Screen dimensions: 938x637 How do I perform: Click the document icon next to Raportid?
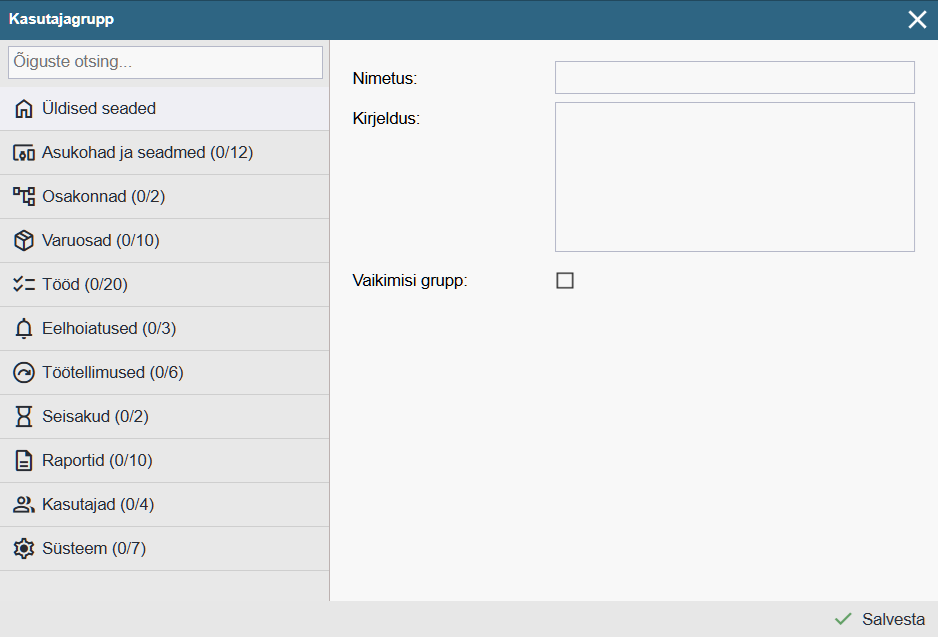point(24,461)
